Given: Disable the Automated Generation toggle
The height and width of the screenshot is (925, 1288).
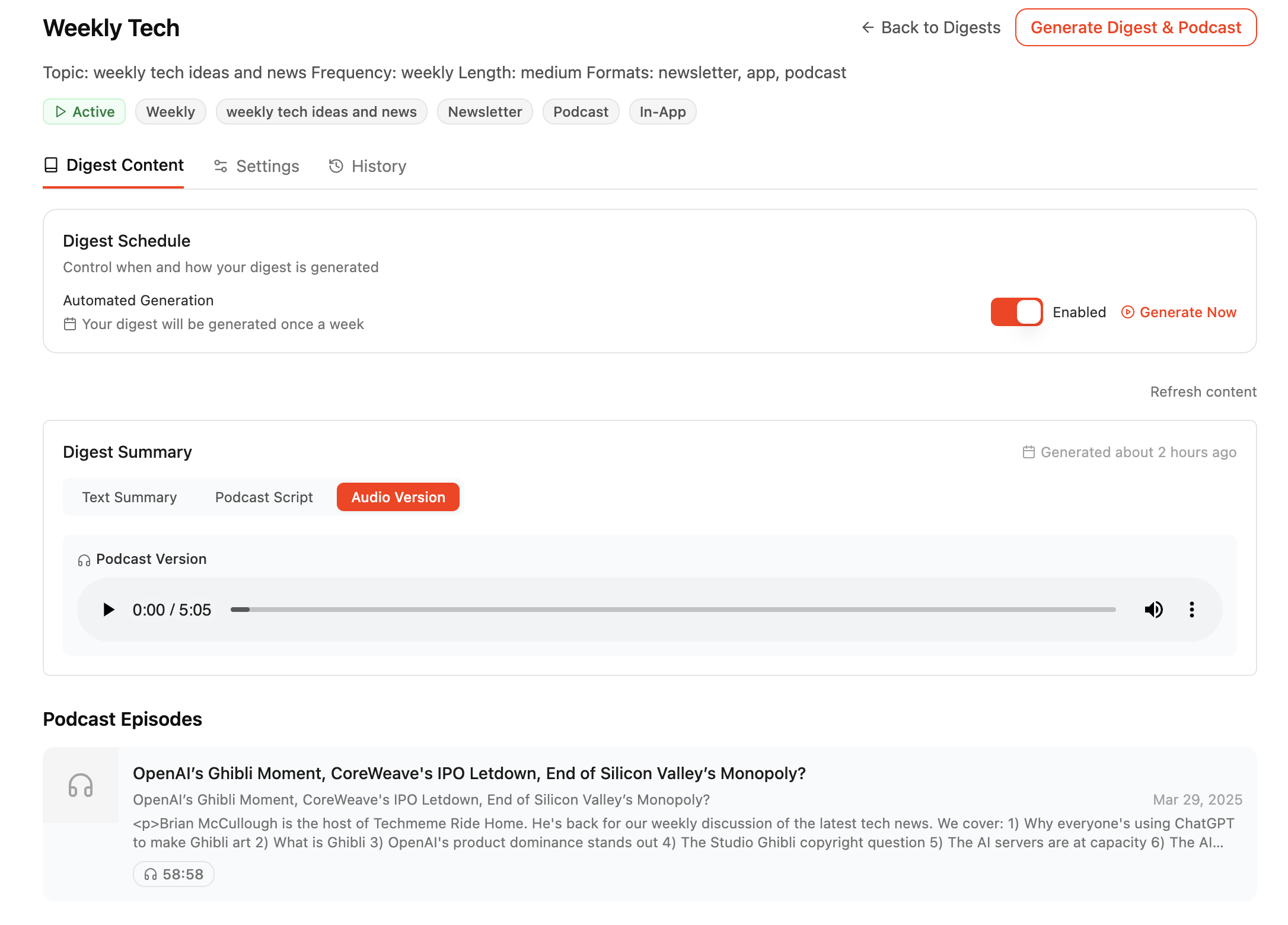Looking at the screenshot, I should click(x=1016, y=312).
